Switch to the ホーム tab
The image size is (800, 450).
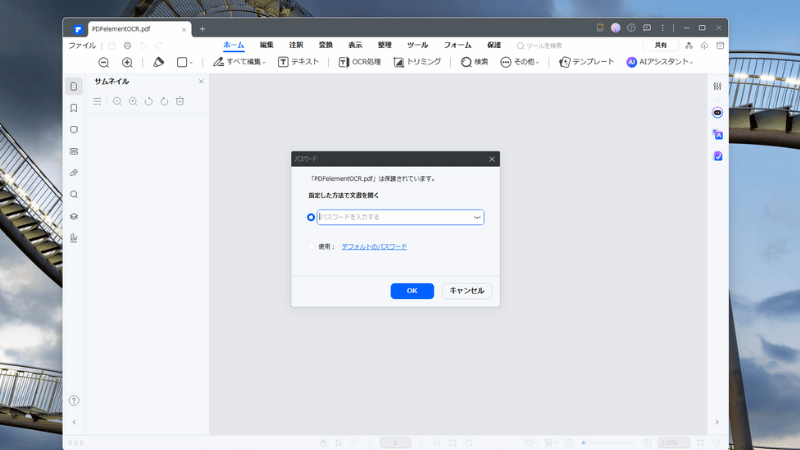pyautogui.click(x=234, y=45)
